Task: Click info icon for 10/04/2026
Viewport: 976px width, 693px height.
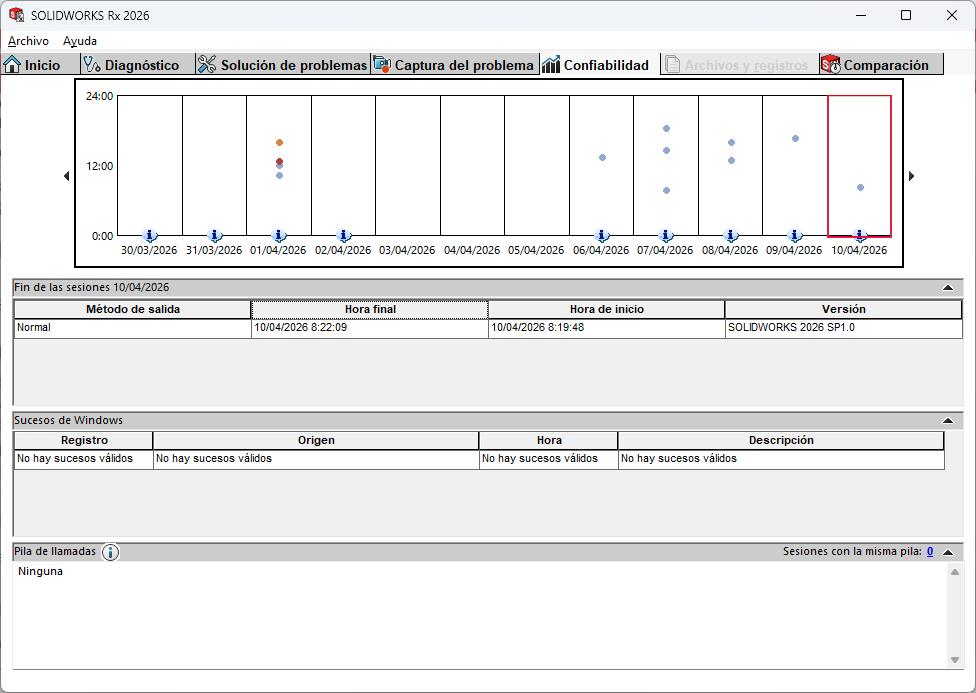Action: 860,235
